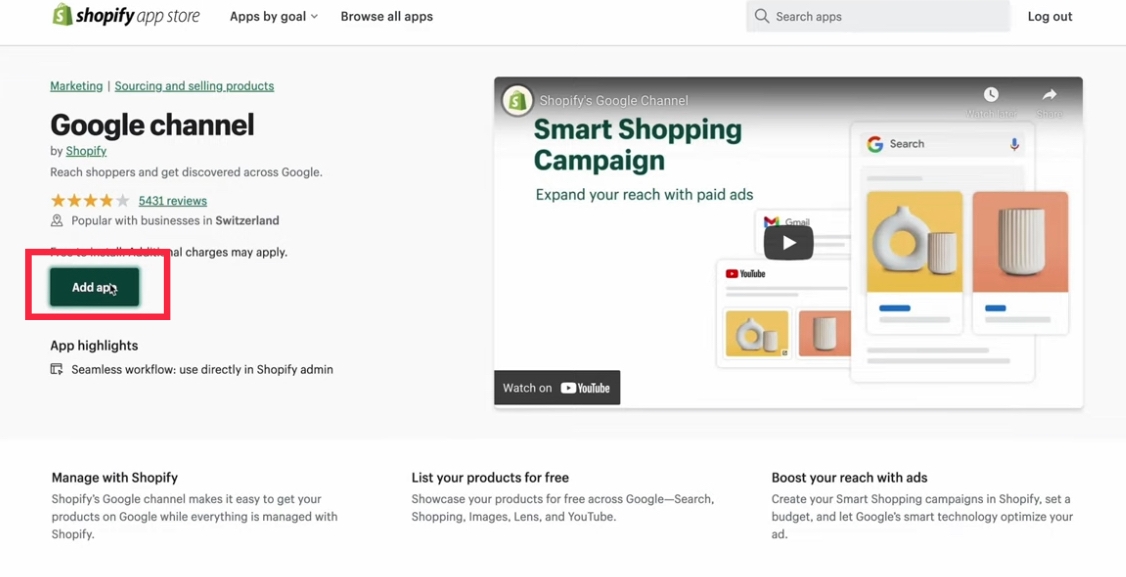Click the Share arrow icon
Screen dimensions: 1126x577
tap(1049, 94)
